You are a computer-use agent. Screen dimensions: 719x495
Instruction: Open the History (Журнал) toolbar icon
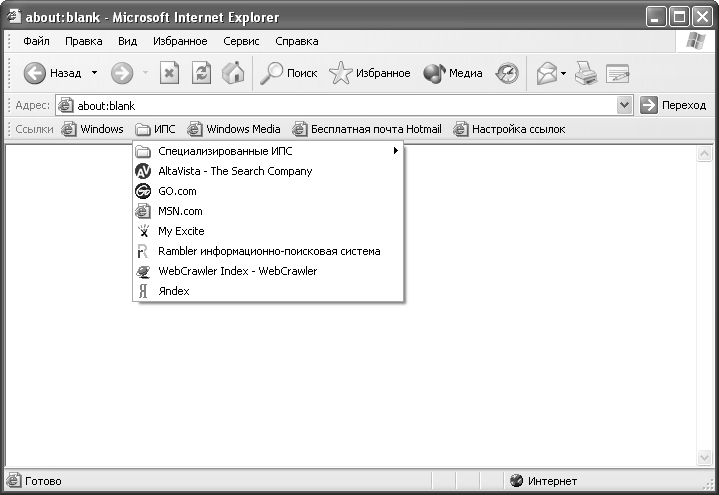[x=507, y=73]
